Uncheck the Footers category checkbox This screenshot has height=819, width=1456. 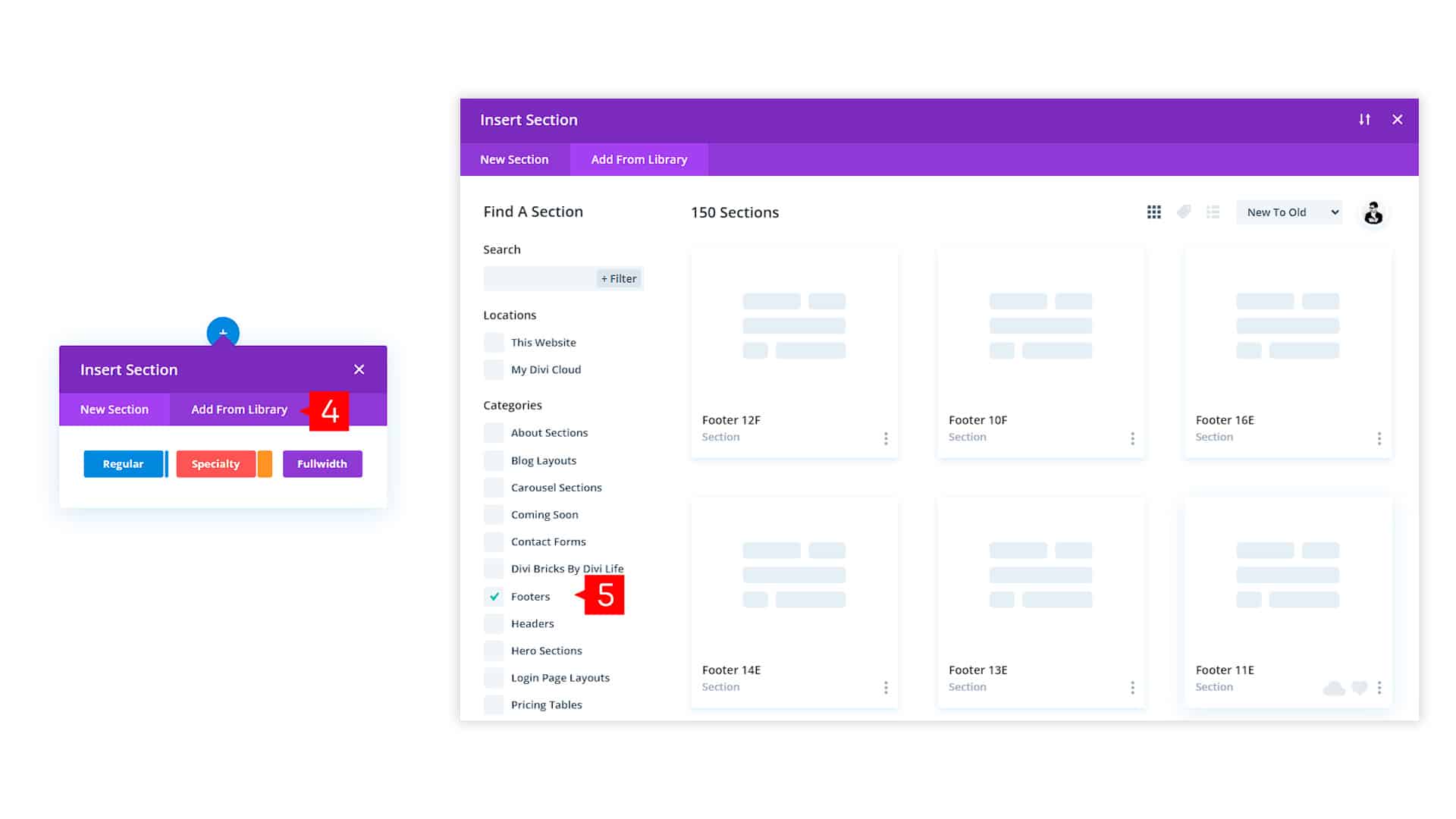[x=494, y=597]
